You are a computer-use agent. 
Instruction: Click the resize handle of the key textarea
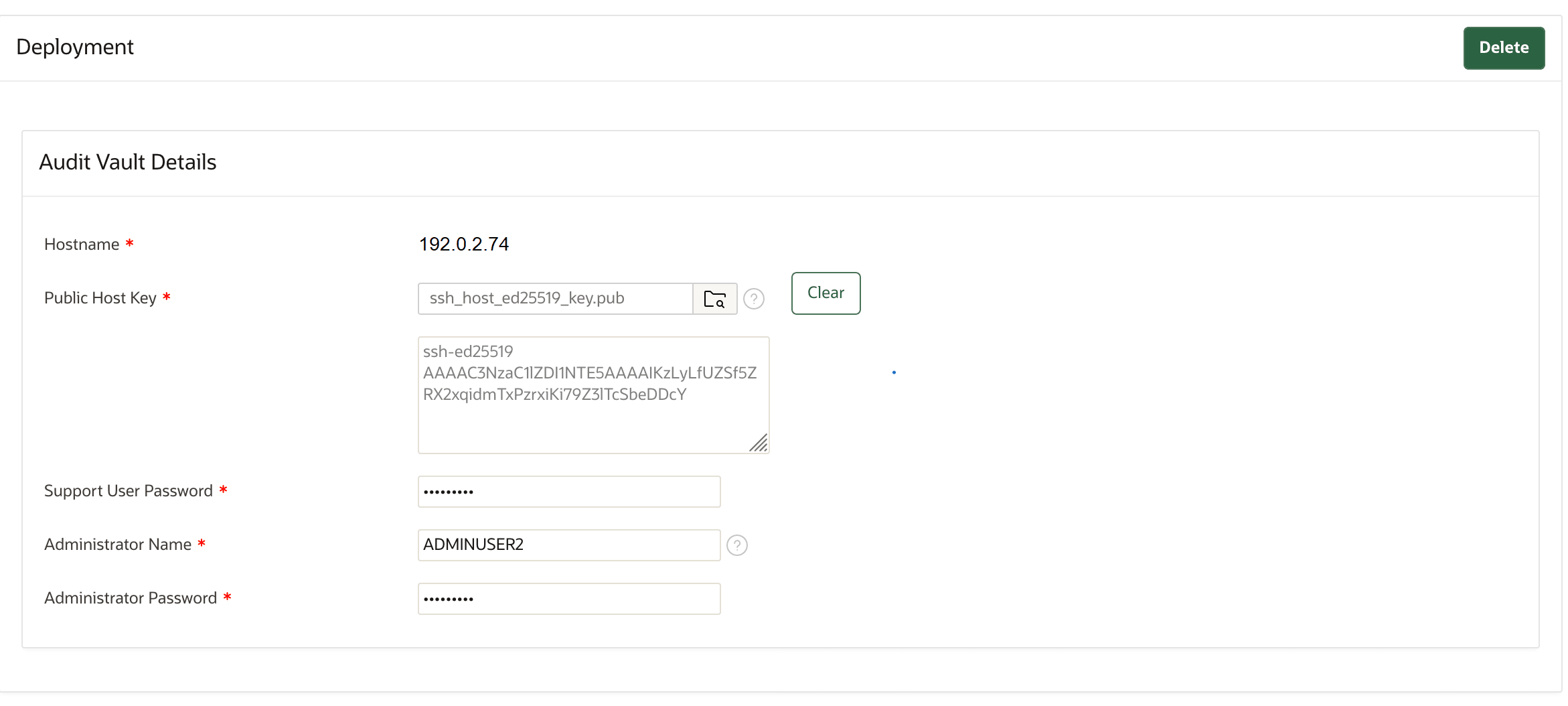759,443
